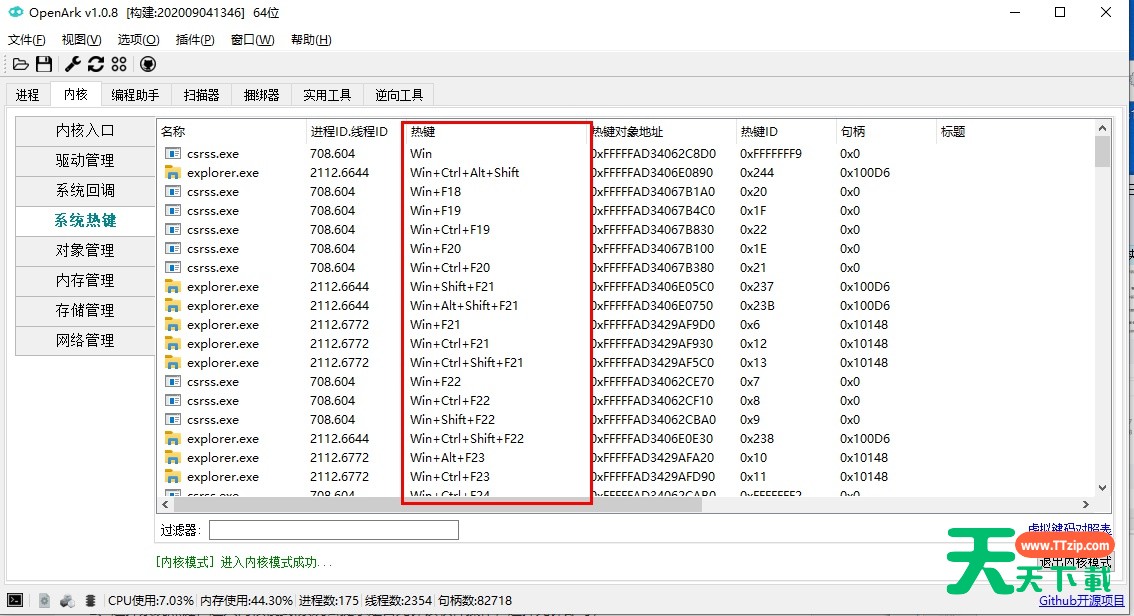Screen dimensions: 1134x616
Task: Open the GitHub cat logo icon
Action: point(148,64)
